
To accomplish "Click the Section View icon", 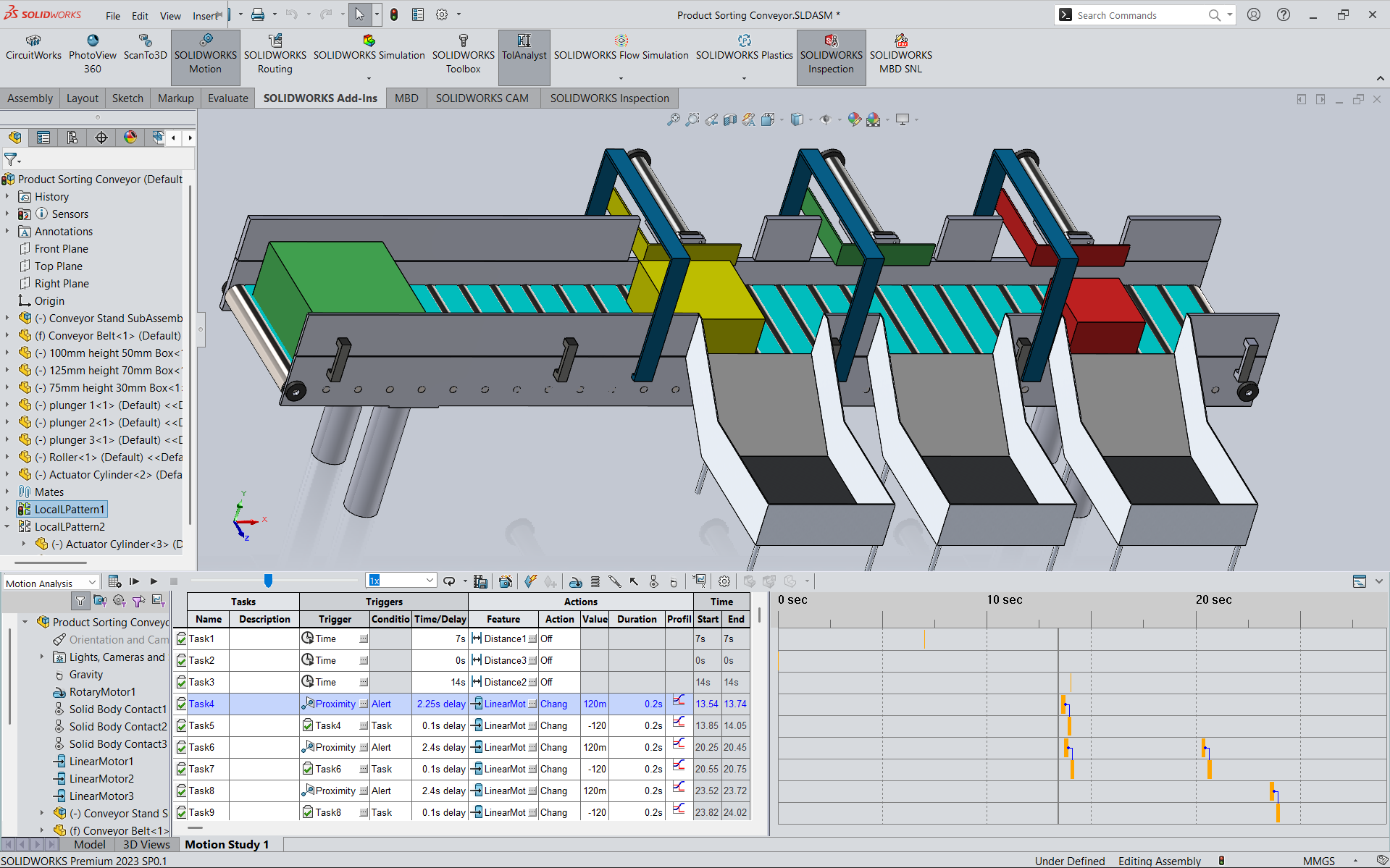I will [x=730, y=119].
